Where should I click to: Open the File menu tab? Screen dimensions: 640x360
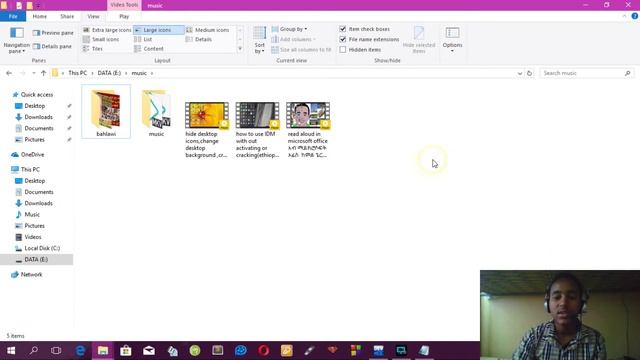click(x=13, y=16)
